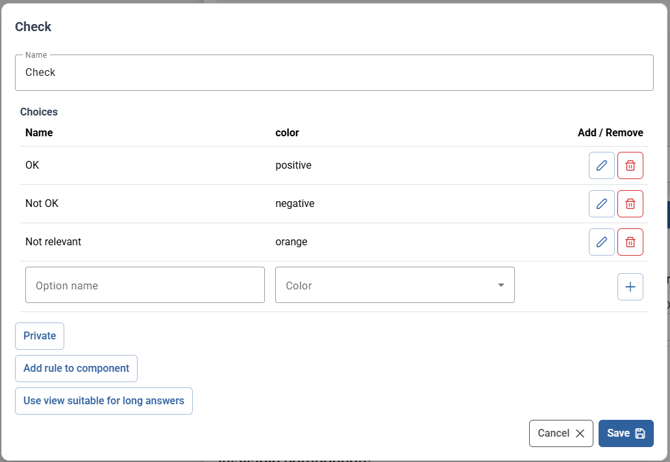Viewport: 670px width, 462px height.
Task: Remove the Not OK choice
Action: point(630,204)
